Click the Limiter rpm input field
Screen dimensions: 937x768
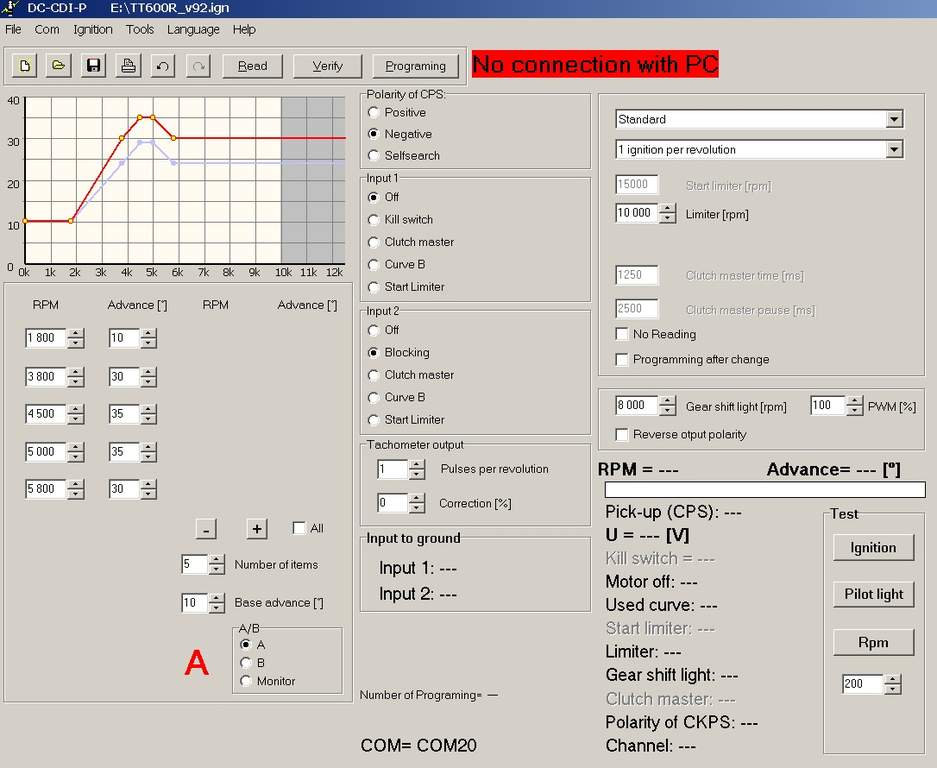[x=637, y=213]
